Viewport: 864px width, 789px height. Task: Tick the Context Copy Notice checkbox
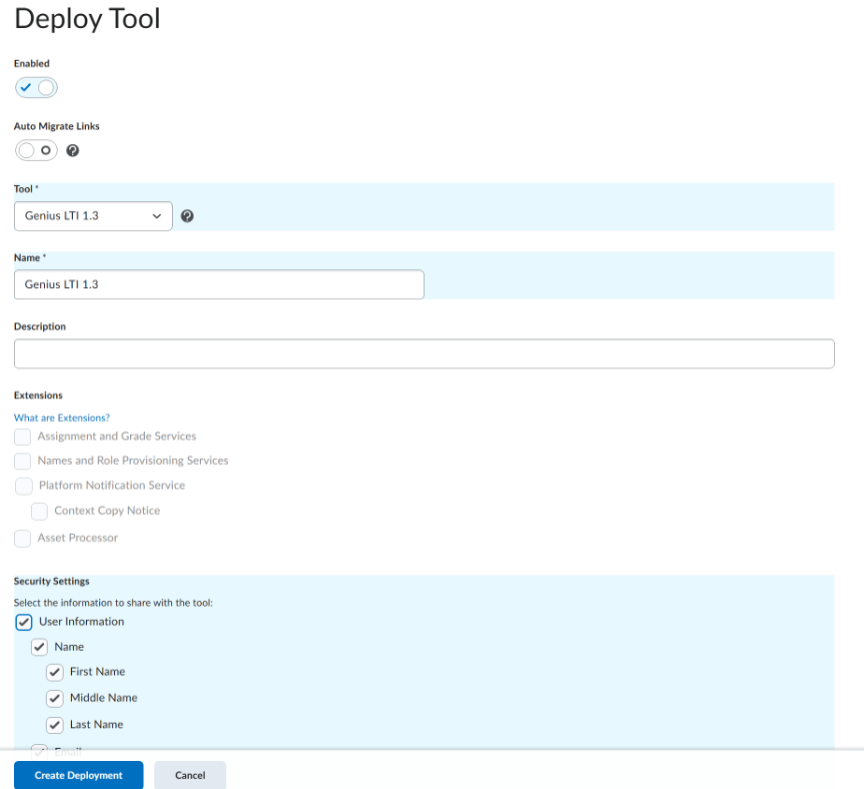[x=39, y=511]
